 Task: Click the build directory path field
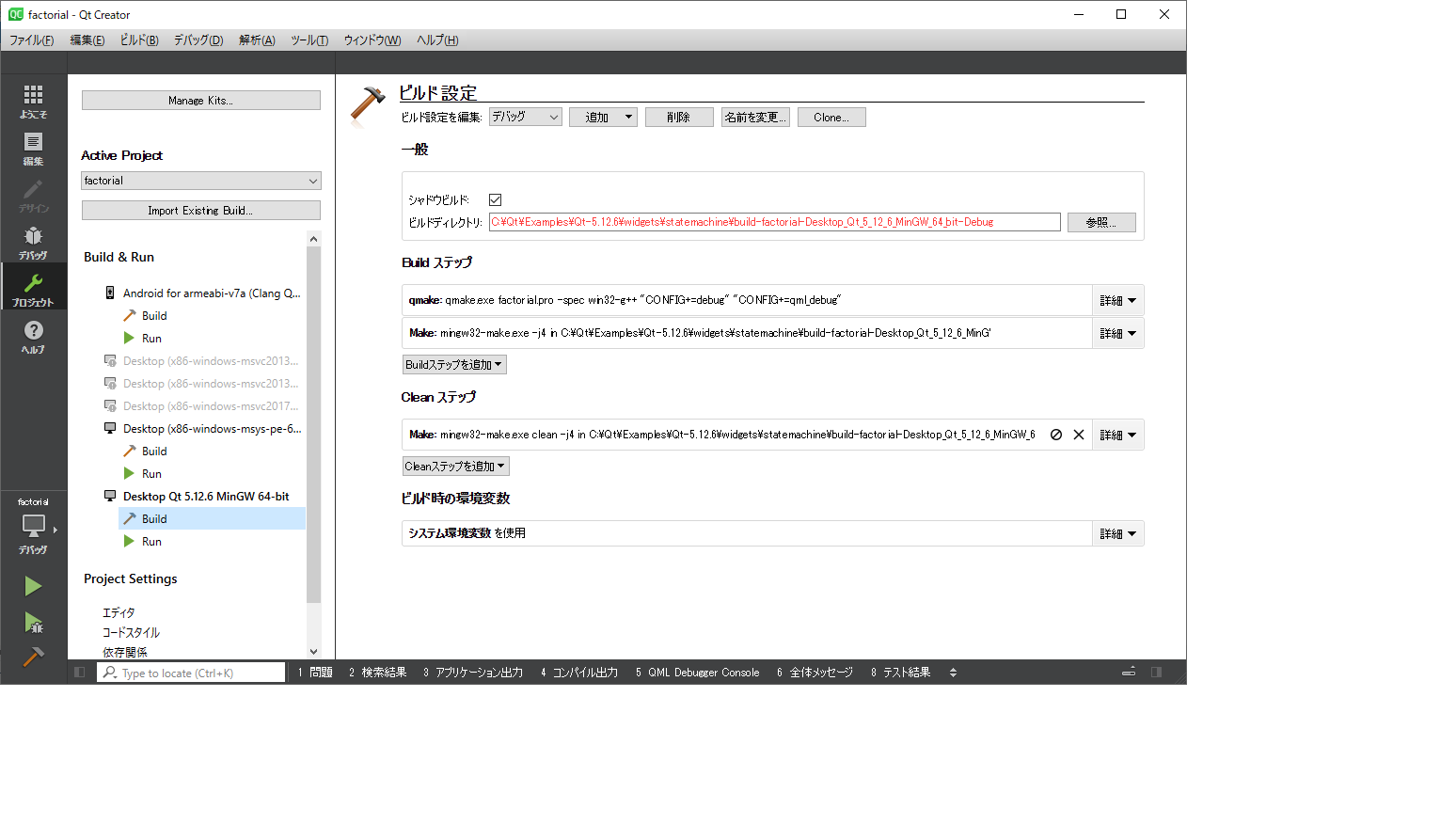pyautogui.click(x=775, y=222)
